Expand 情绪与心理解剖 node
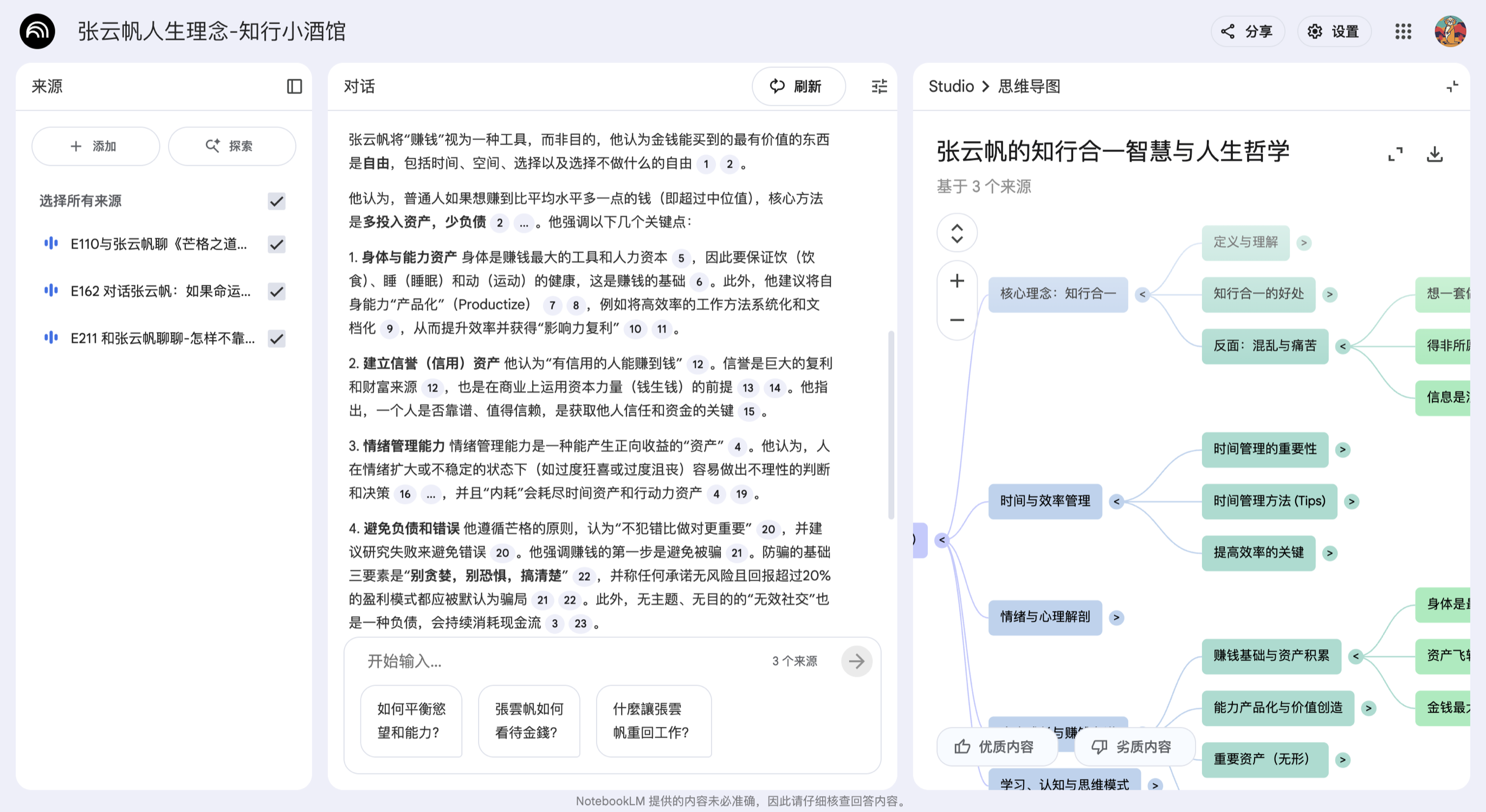Screen dimensions: 1486x812 point(1116,617)
